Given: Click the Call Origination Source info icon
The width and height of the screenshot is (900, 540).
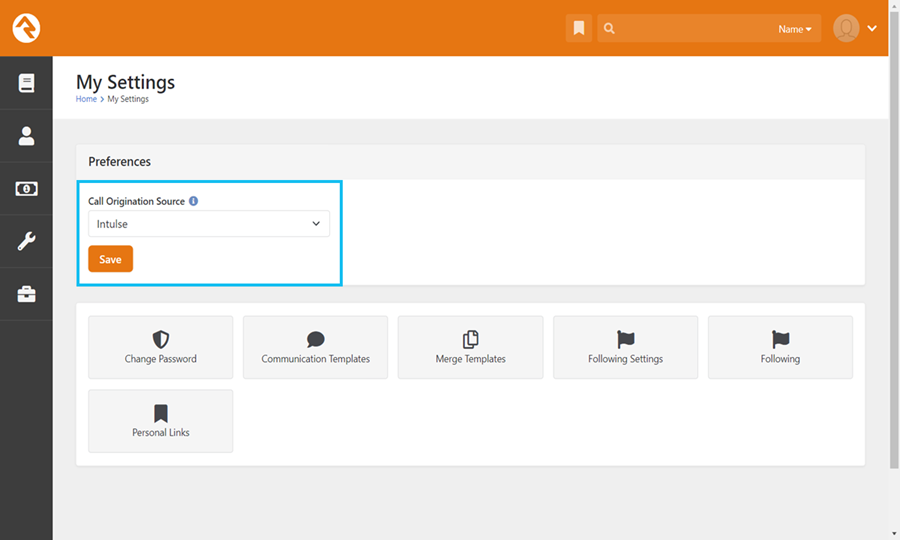Looking at the screenshot, I should pyautogui.click(x=193, y=201).
